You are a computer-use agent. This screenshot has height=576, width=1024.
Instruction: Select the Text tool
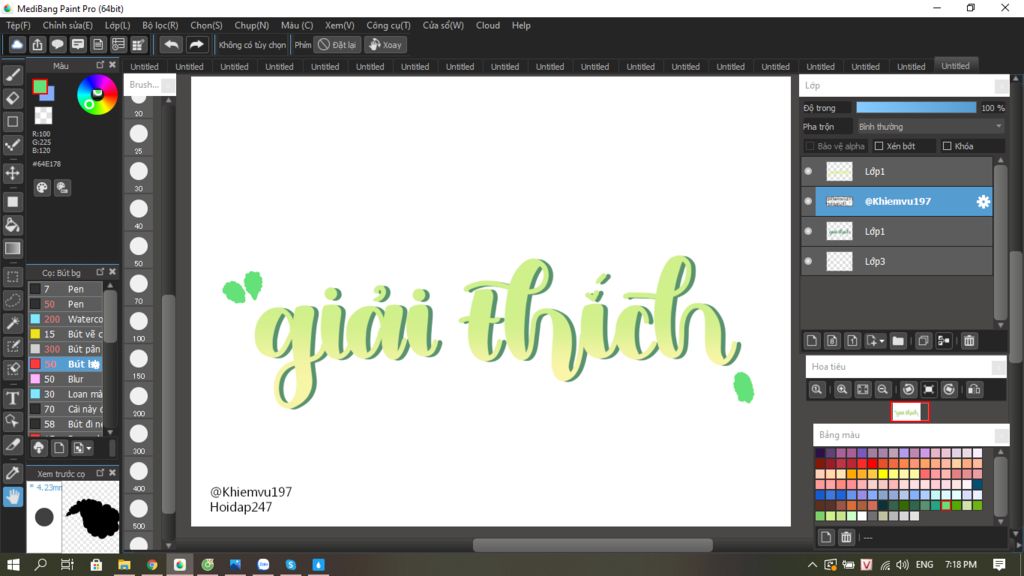coord(12,398)
